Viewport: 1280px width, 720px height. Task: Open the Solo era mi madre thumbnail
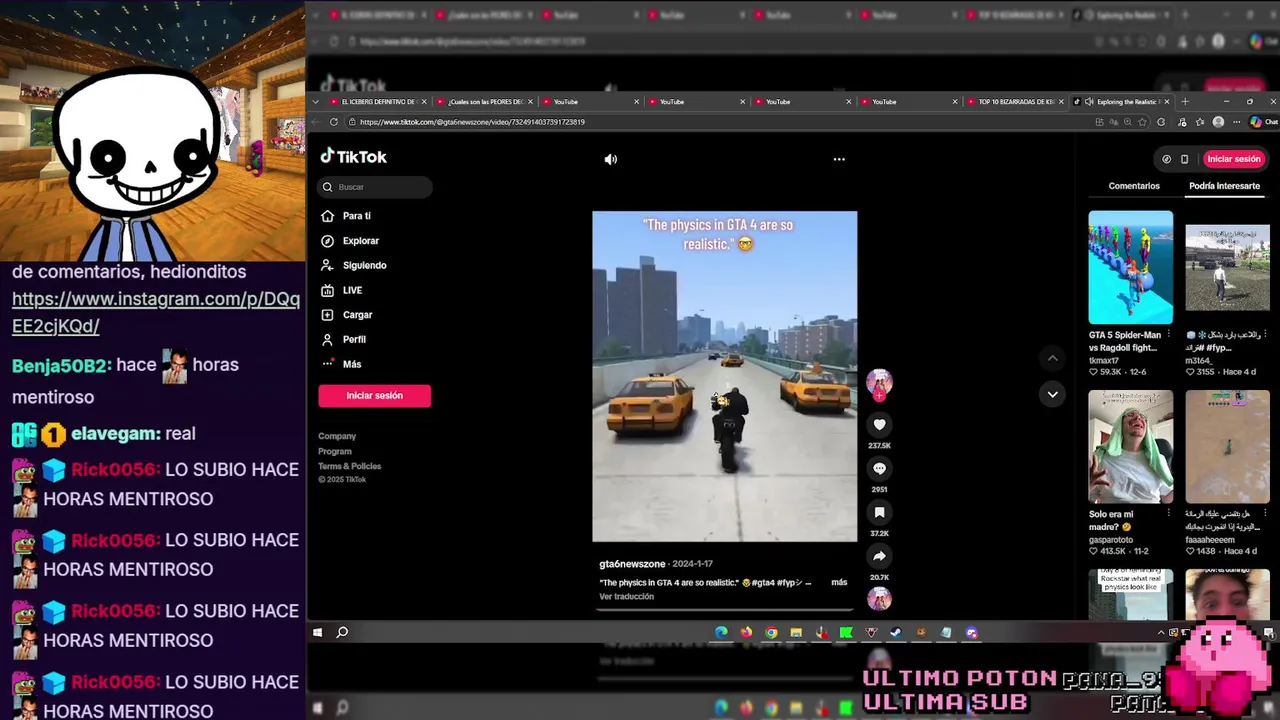point(1130,446)
